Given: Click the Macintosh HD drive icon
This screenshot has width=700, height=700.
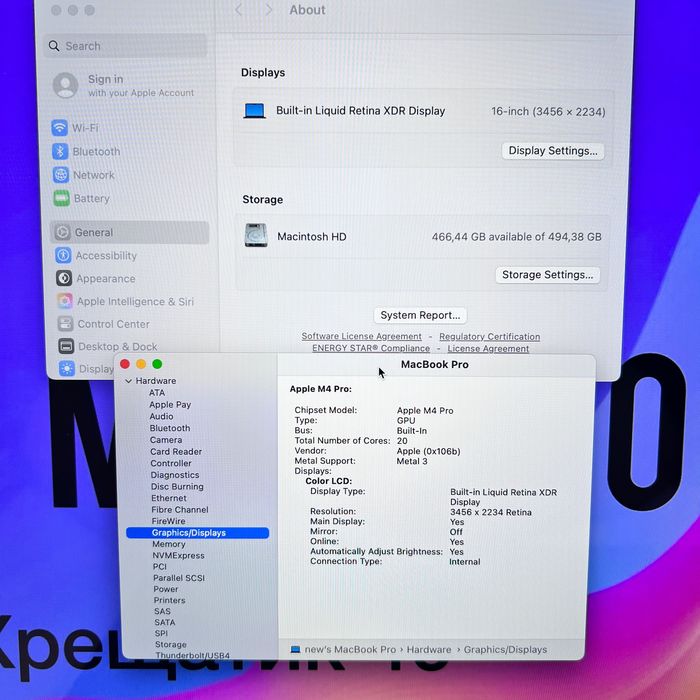Looking at the screenshot, I should (256, 235).
